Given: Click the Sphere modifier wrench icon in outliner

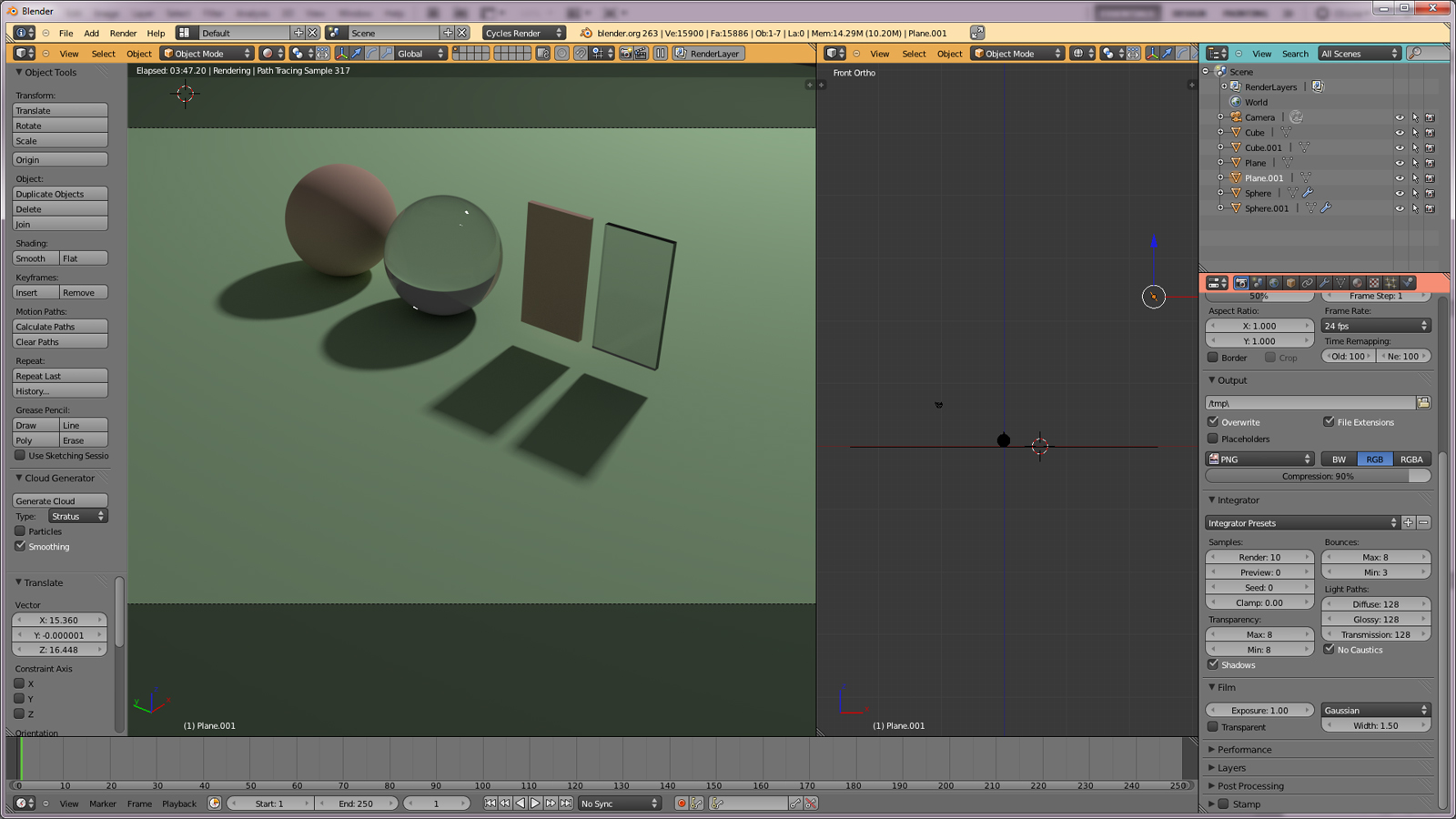Looking at the screenshot, I should click(x=1308, y=193).
